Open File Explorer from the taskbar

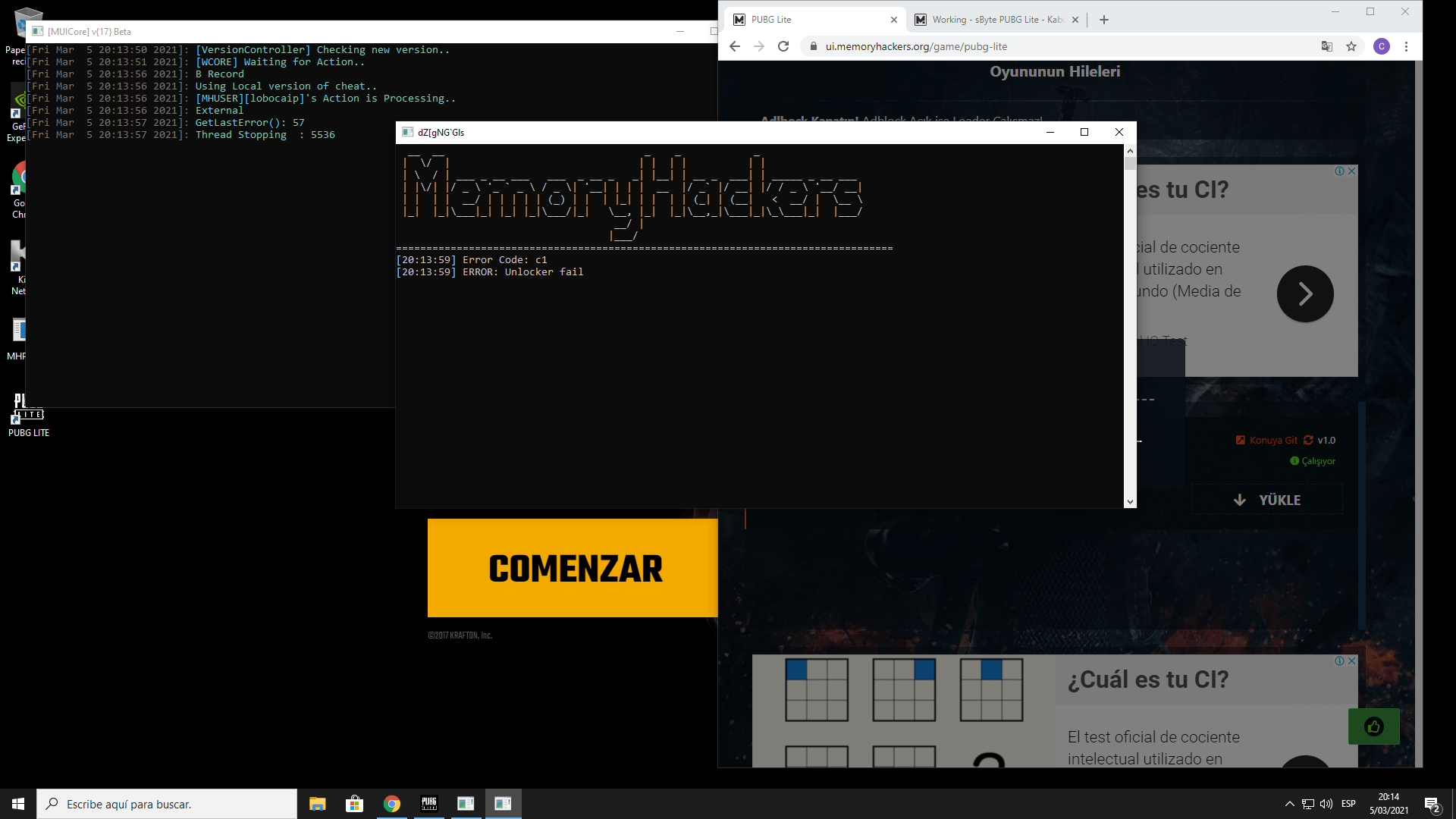[317, 804]
